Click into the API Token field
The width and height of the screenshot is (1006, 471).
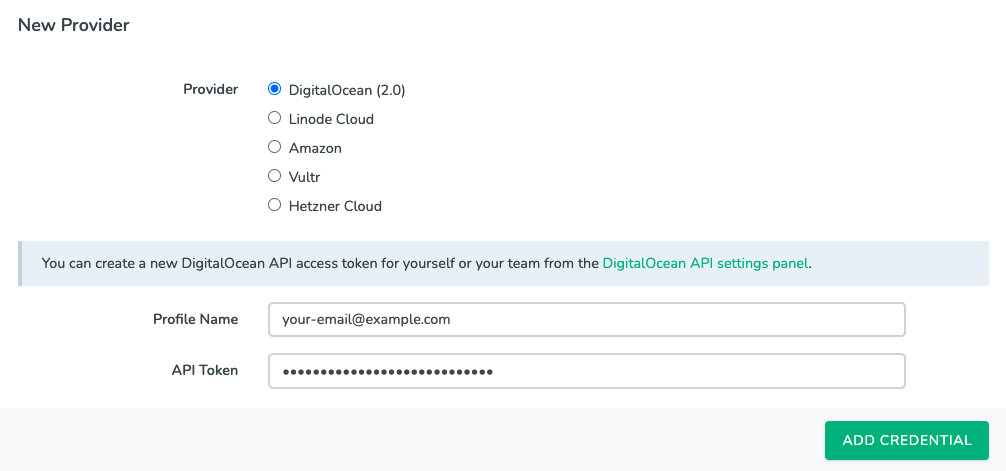(586, 371)
